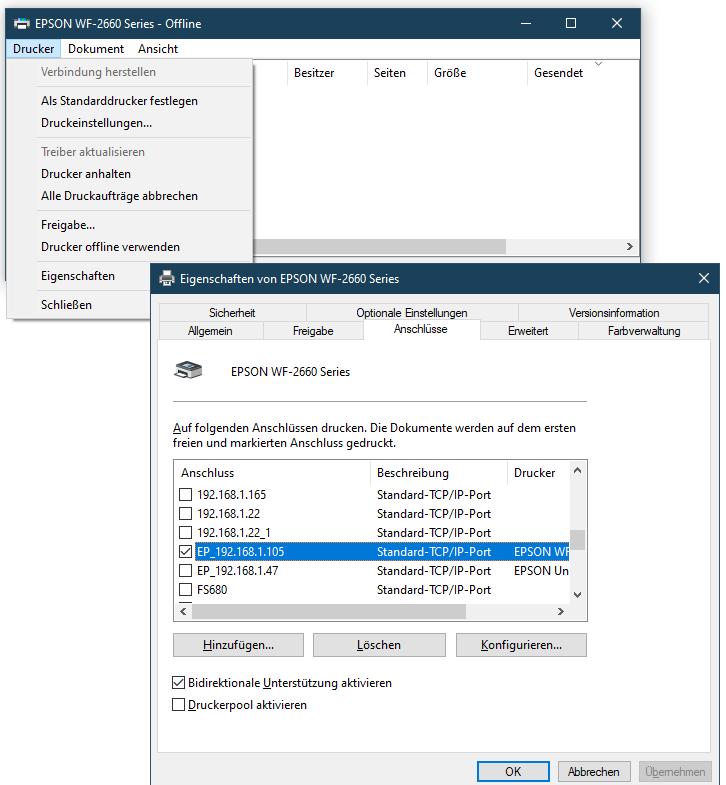The width and height of the screenshot is (726, 785).
Task: Click the Abbrechen button
Action: point(593,771)
